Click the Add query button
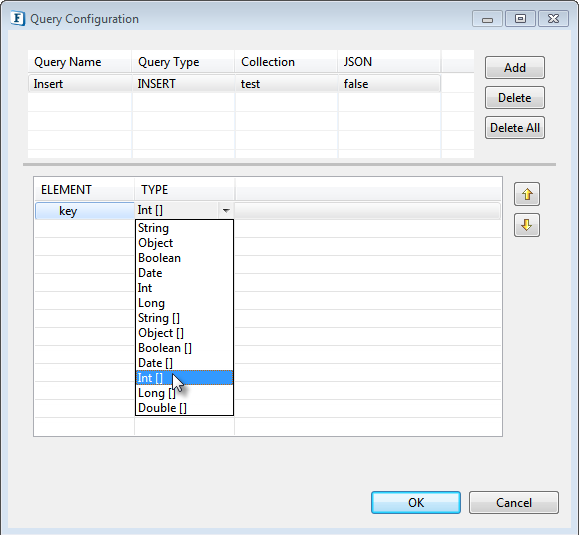This screenshot has width=579, height=535. click(515, 68)
